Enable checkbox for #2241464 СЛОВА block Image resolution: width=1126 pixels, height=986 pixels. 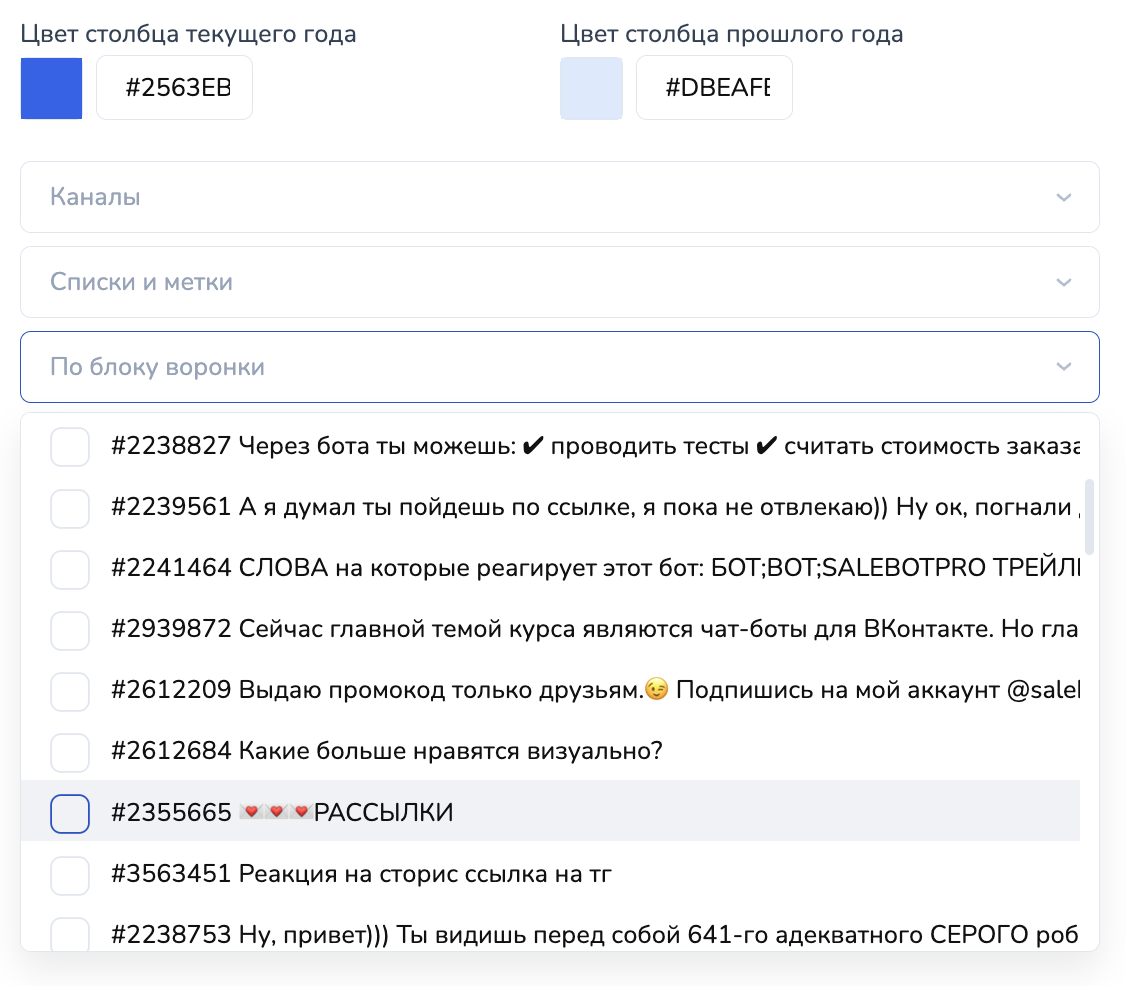[x=70, y=570]
